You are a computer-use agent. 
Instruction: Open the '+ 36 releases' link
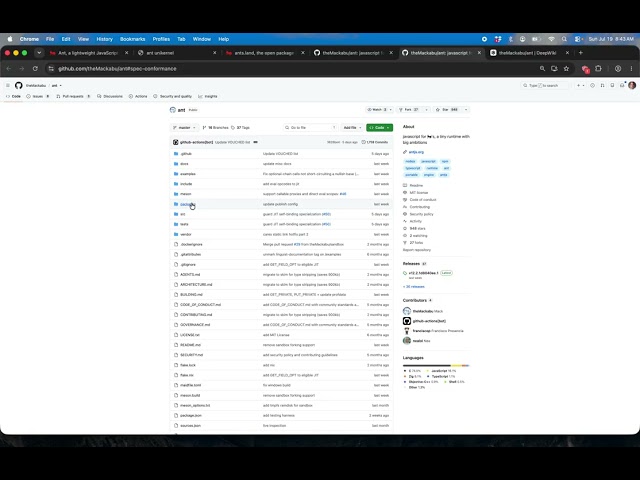(x=413, y=287)
